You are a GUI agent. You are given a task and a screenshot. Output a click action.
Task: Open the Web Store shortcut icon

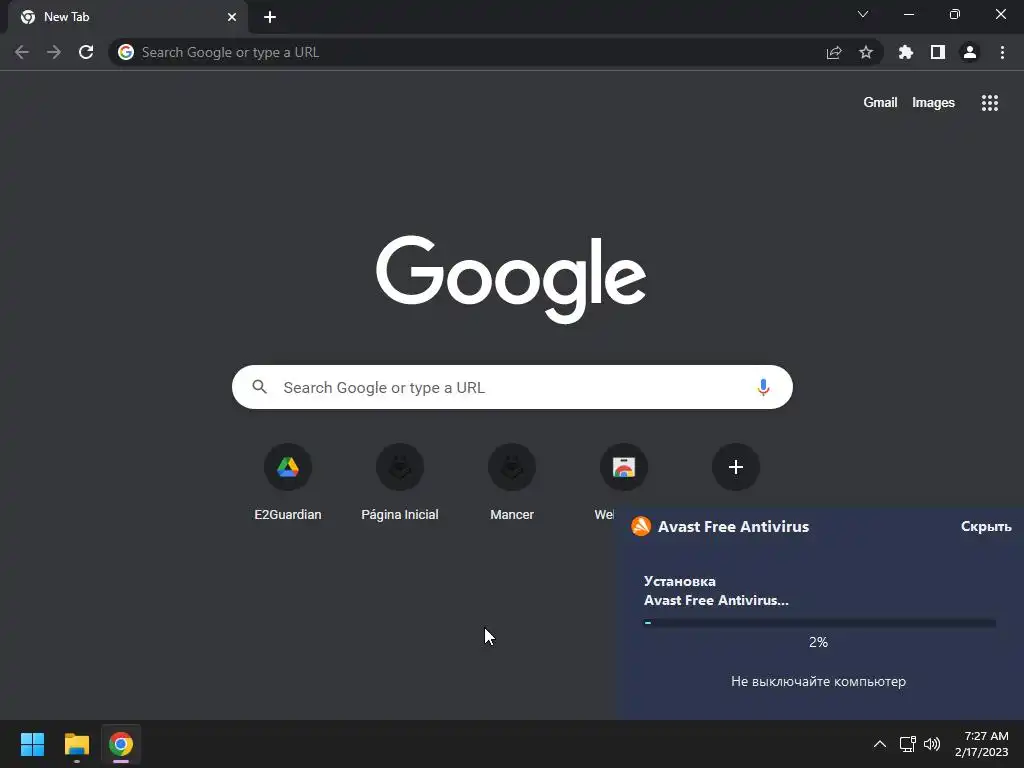pos(624,467)
